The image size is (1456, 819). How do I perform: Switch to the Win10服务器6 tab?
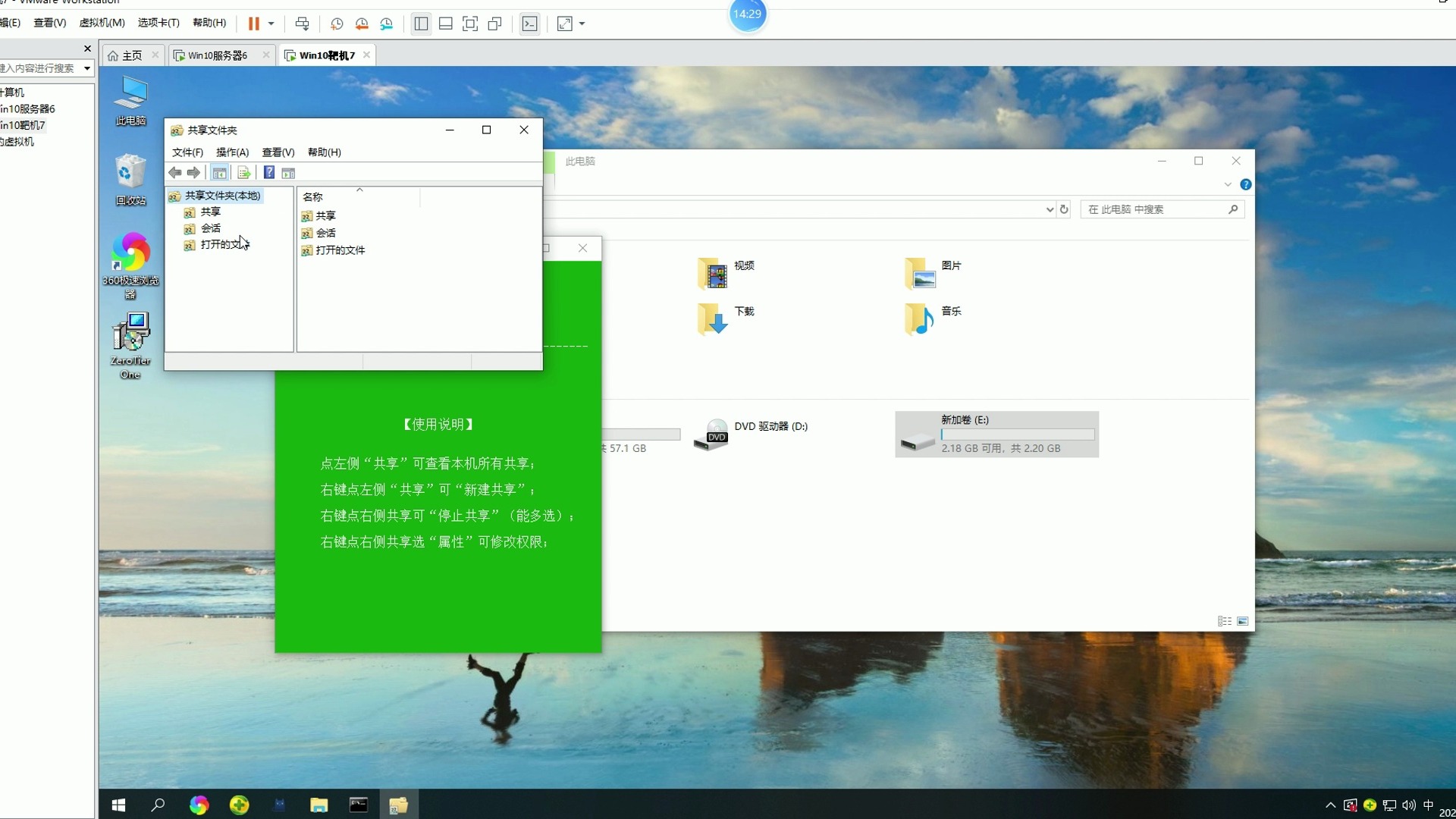pos(218,55)
